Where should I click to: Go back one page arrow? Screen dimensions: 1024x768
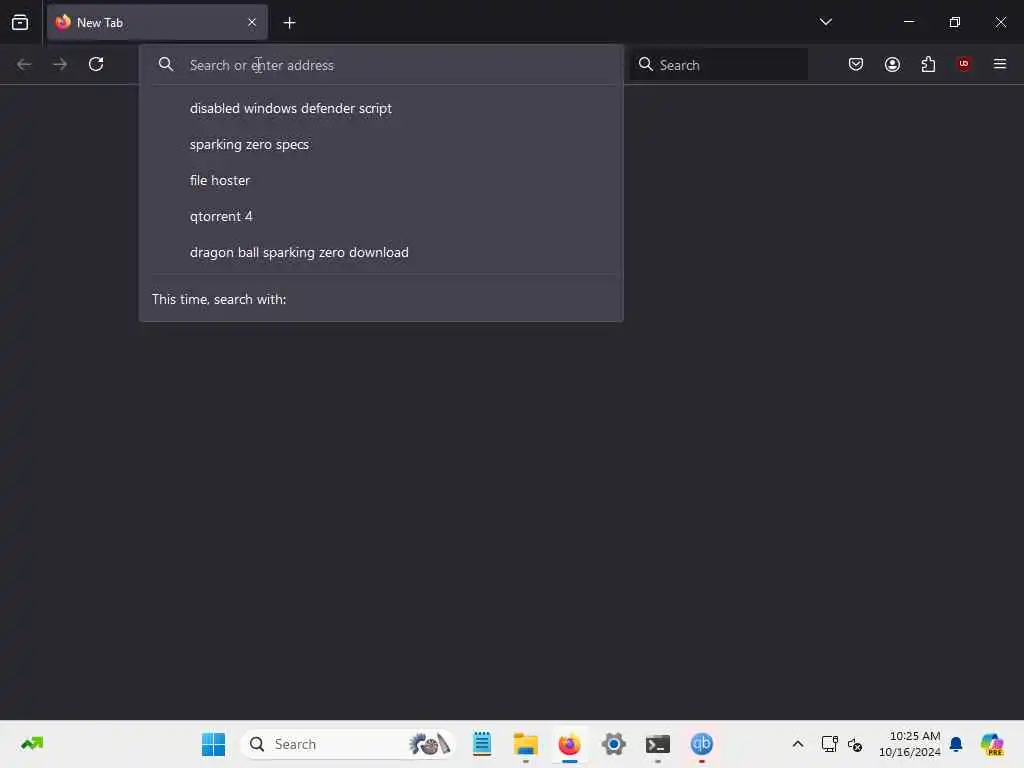(24, 64)
